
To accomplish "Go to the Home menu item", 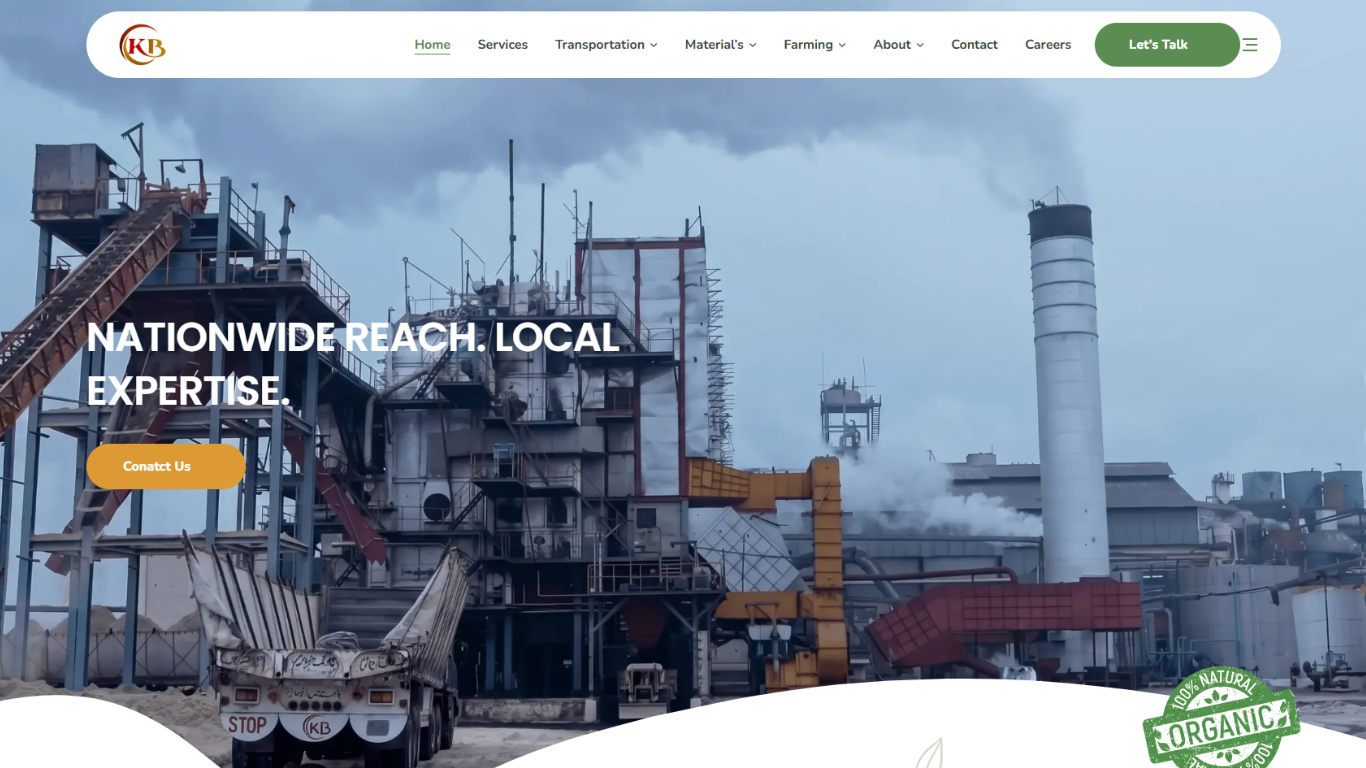I will [432, 45].
